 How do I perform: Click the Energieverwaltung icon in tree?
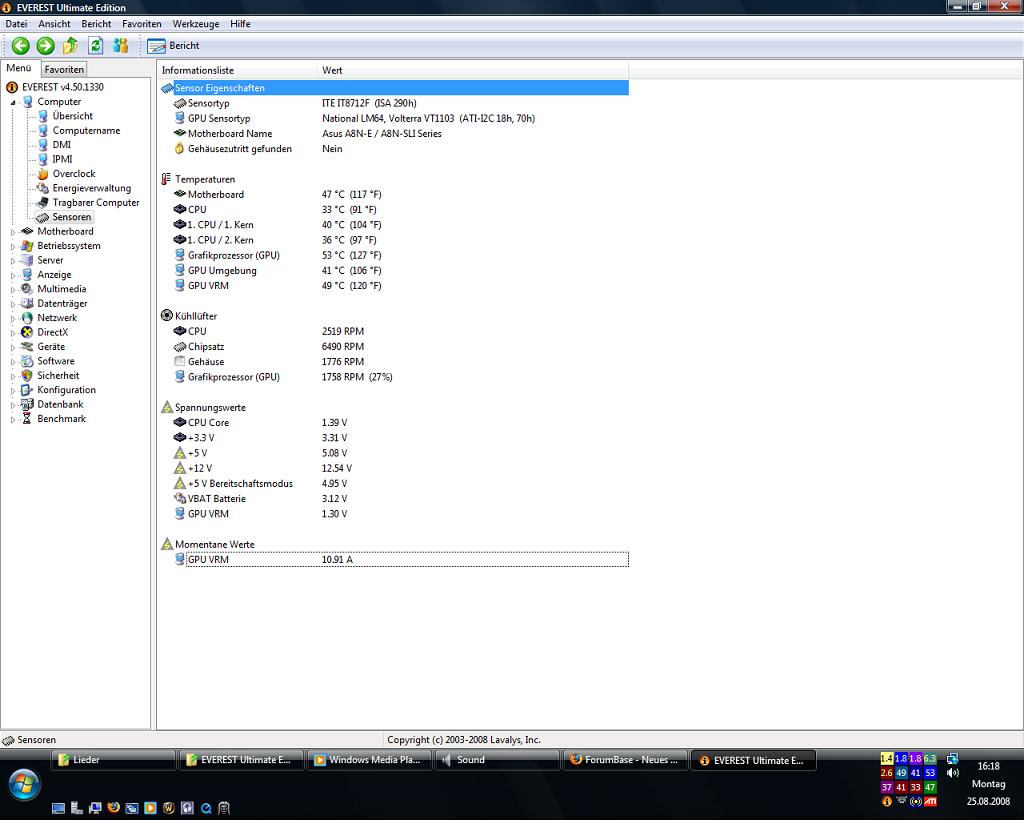42,188
